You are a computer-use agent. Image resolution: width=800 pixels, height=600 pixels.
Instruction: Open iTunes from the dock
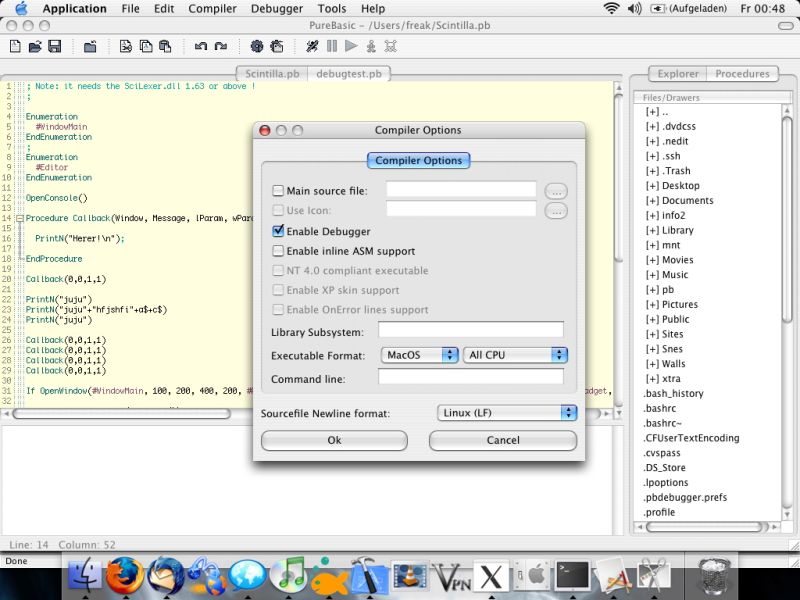289,576
